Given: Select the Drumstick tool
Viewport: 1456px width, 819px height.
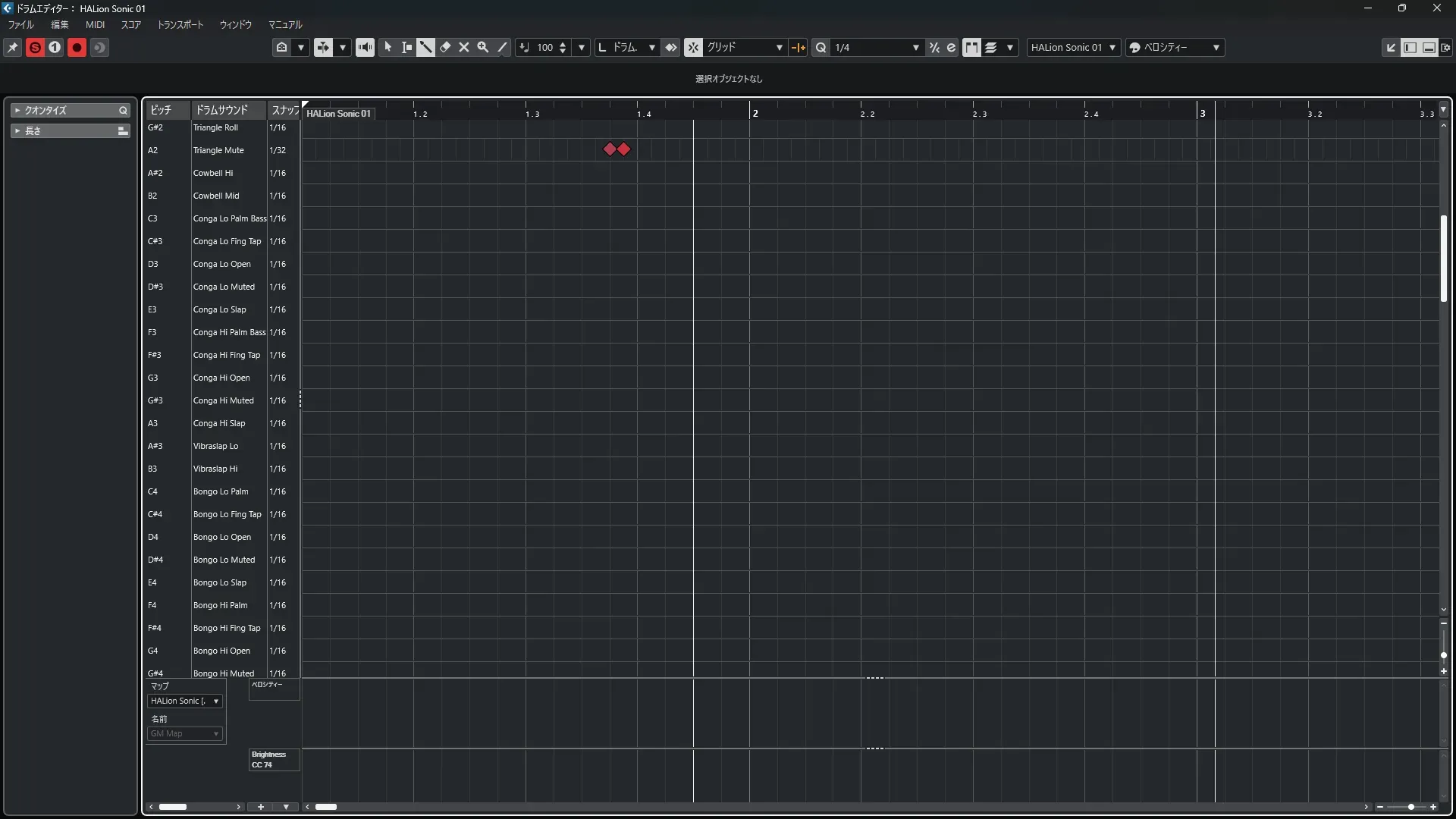Looking at the screenshot, I should tap(425, 47).
